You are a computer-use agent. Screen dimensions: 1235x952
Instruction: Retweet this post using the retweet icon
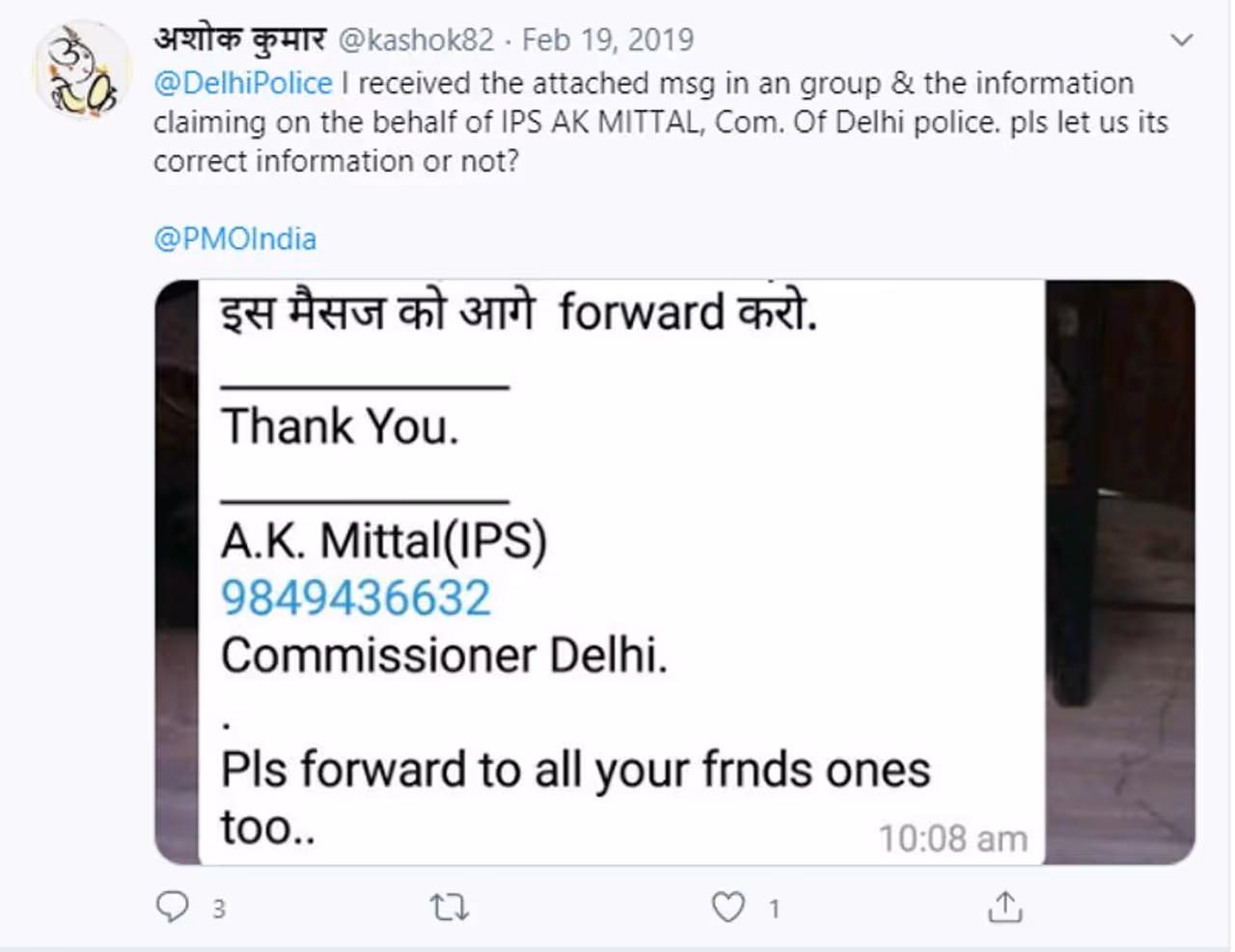pos(449,908)
